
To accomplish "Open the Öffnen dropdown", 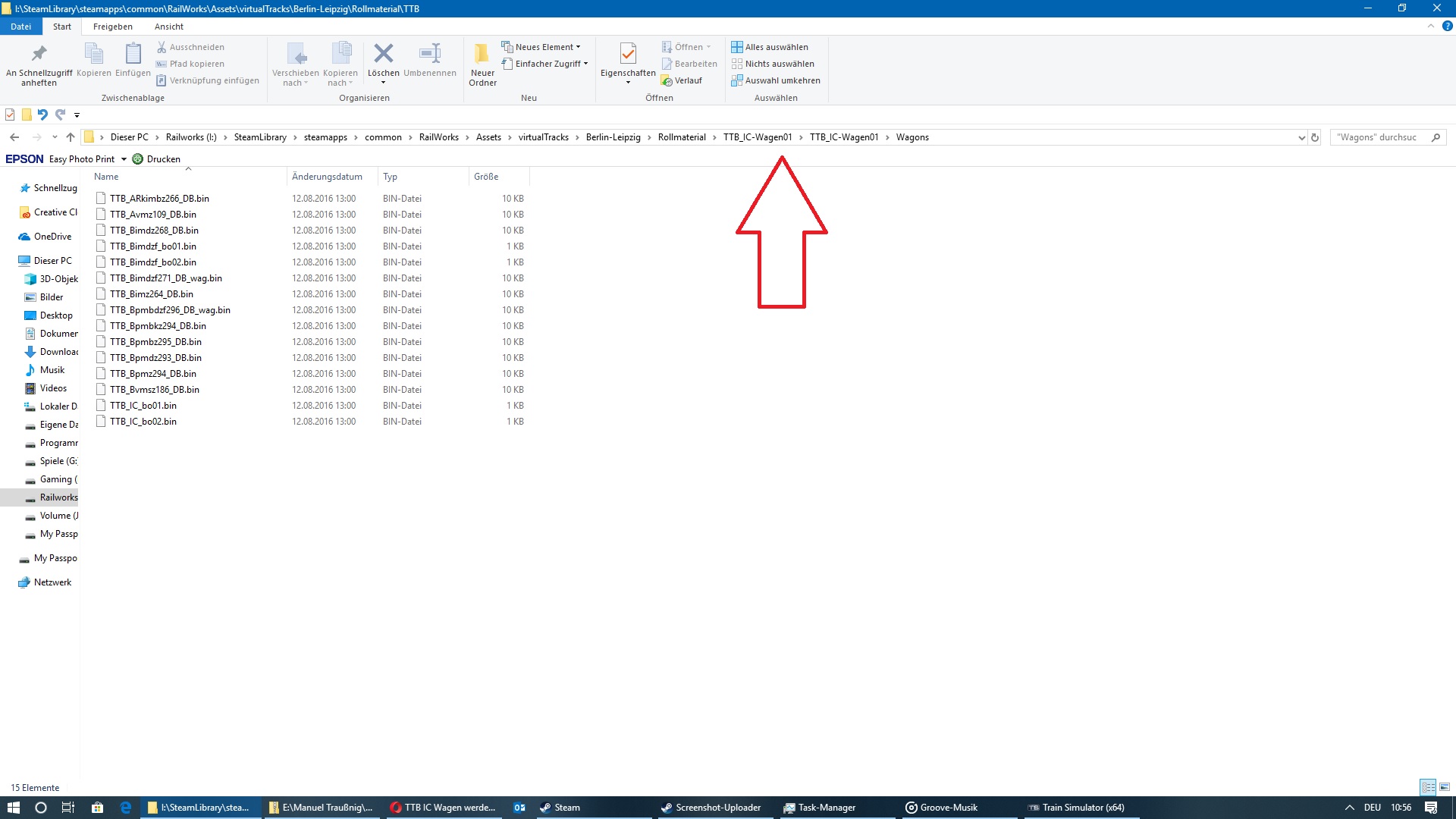I will (686, 47).
